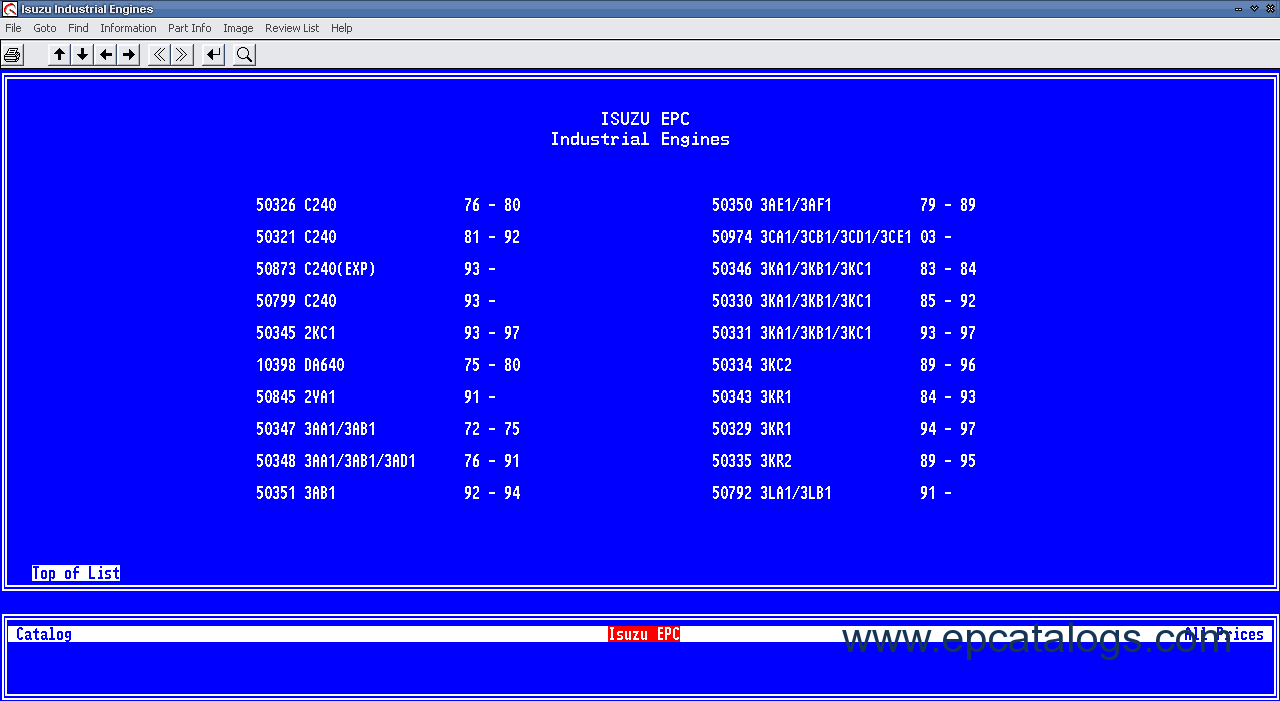The width and height of the screenshot is (1280, 701).
Task: Choose entry 50330 3KA1/3KB1/3KC1
Action: tap(844, 301)
